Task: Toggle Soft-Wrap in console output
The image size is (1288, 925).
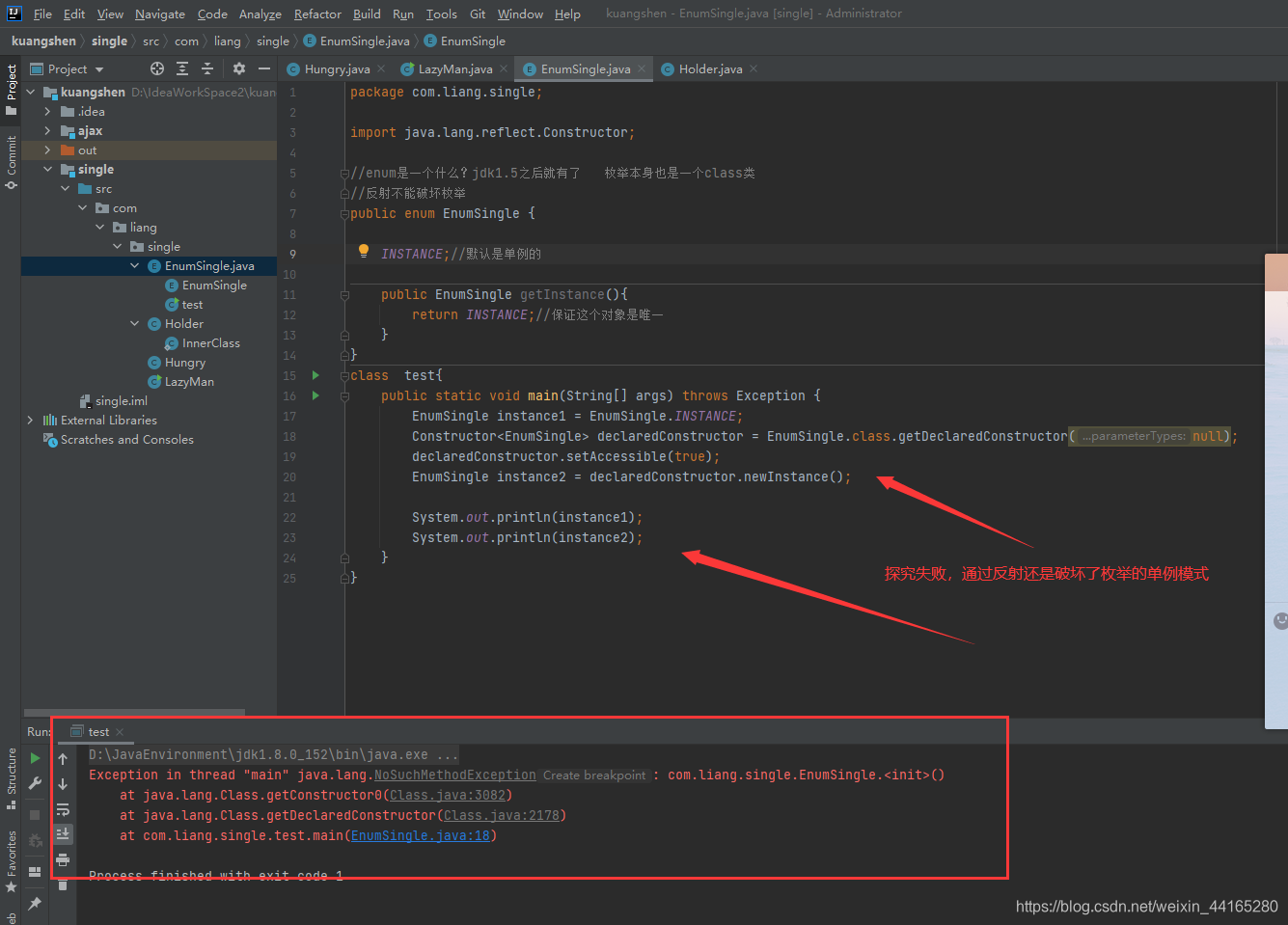Action: 63,809
